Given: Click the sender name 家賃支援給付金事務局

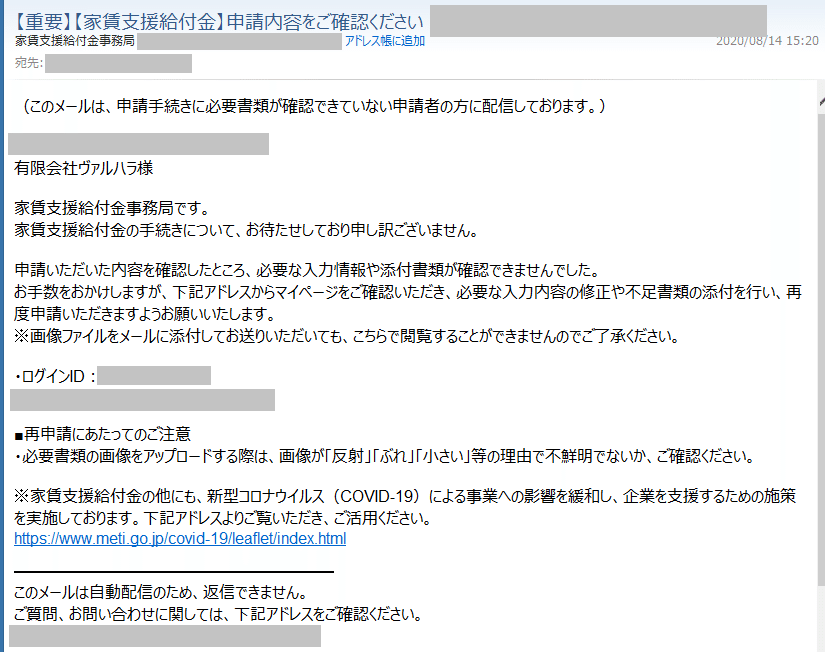Looking at the screenshot, I should coord(75,41).
